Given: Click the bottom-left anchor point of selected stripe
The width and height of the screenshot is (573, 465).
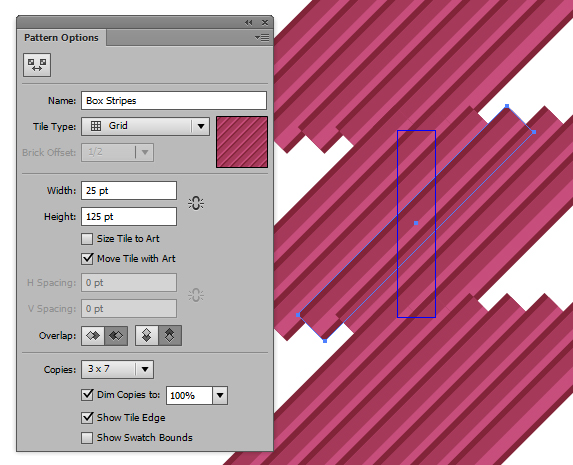Looking at the screenshot, I should pos(298,315).
